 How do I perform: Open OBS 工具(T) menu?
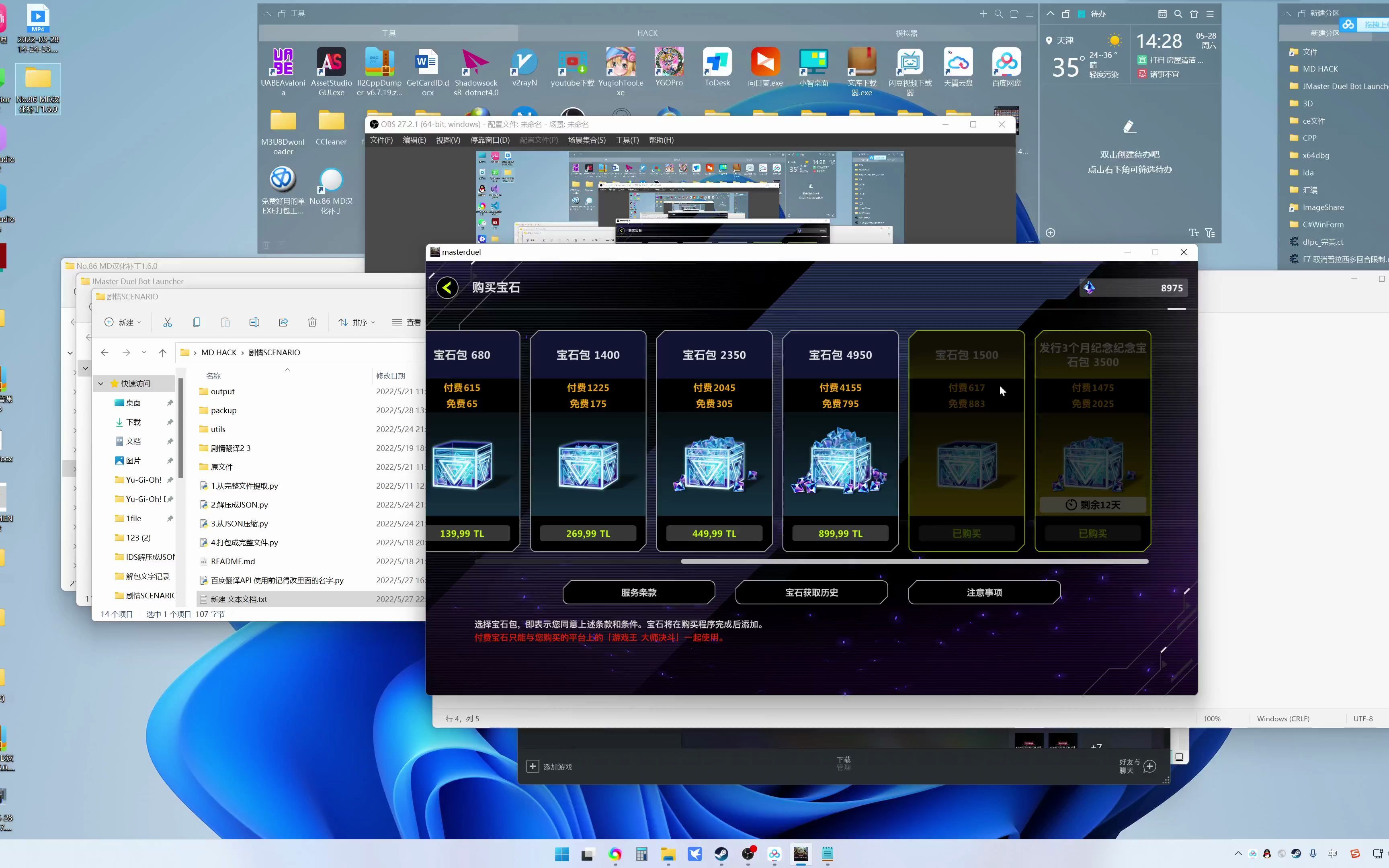(x=627, y=140)
